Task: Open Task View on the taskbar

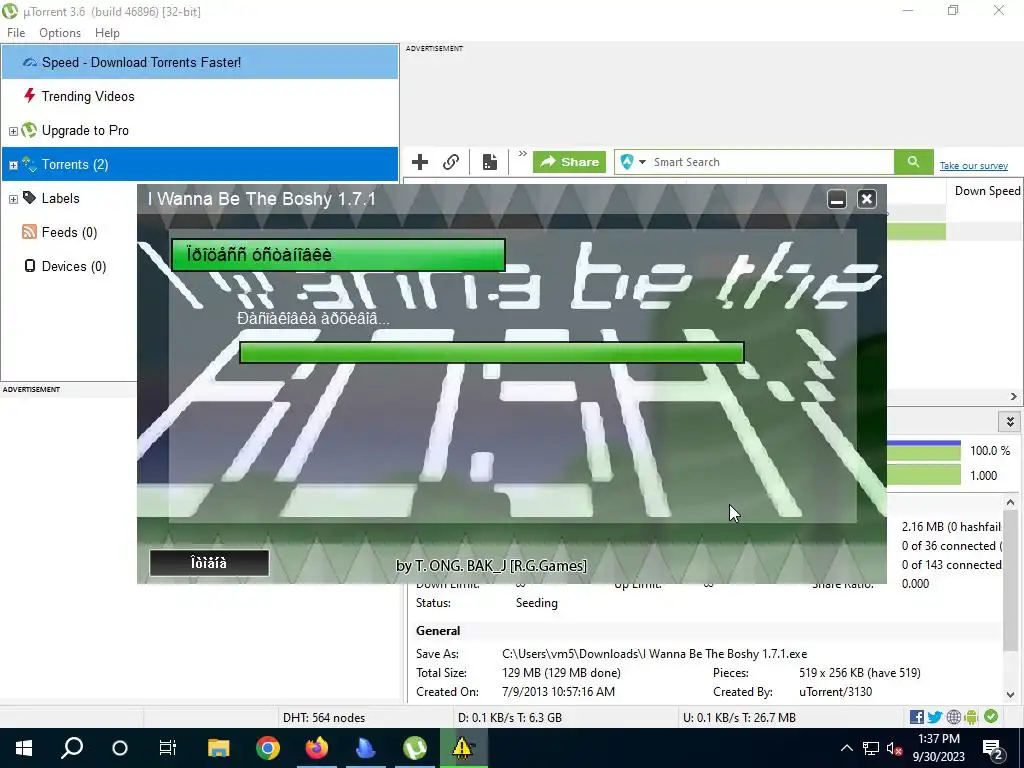Action: click(168, 748)
